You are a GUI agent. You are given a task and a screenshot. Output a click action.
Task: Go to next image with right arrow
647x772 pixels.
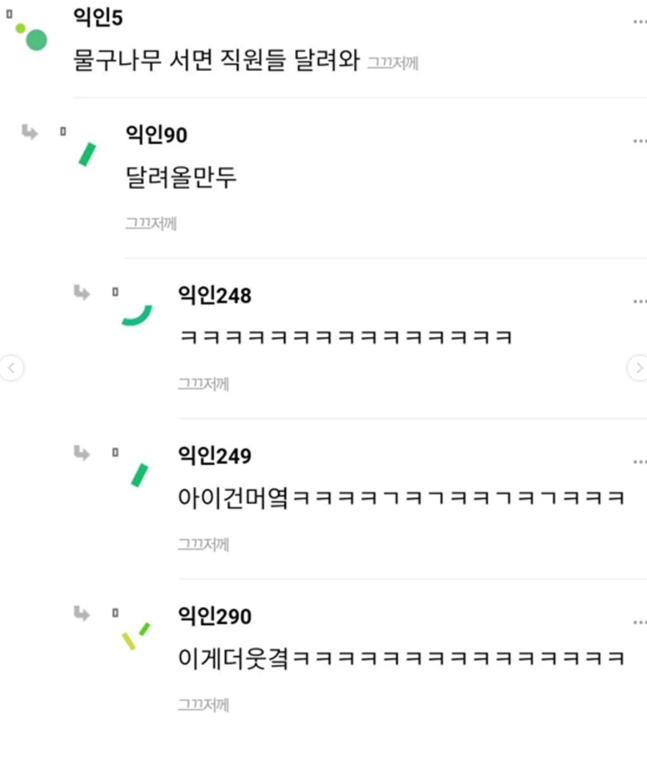[x=638, y=368]
